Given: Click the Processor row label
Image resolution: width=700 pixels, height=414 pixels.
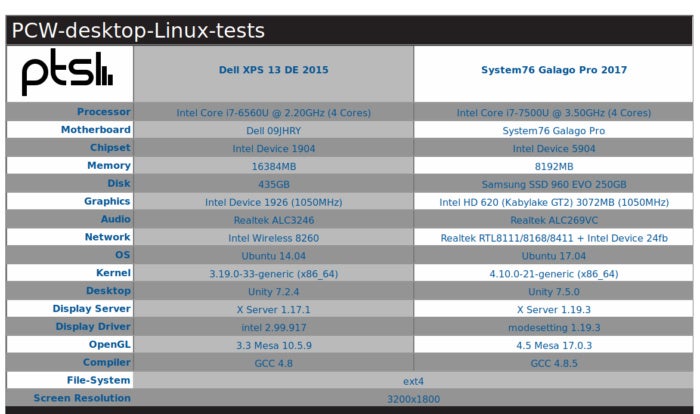Looking at the screenshot, I should (104, 112).
